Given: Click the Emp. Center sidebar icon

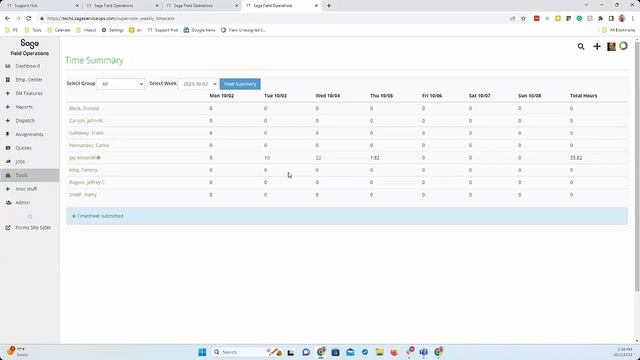Looking at the screenshot, I should coord(8,80).
